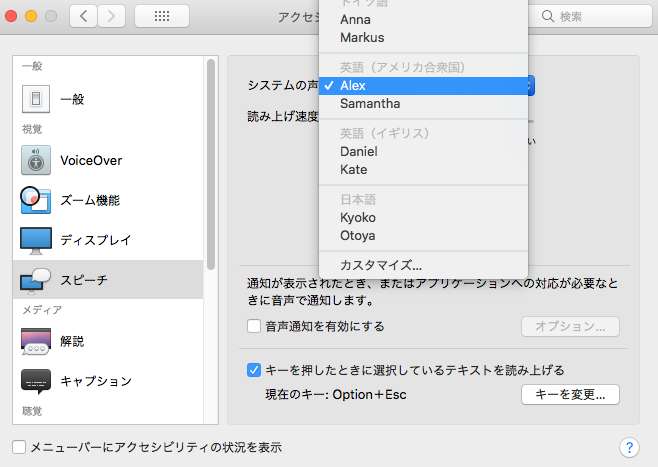
Task: Select VoiceOver text in sidebar
Action: [x=91, y=160]
